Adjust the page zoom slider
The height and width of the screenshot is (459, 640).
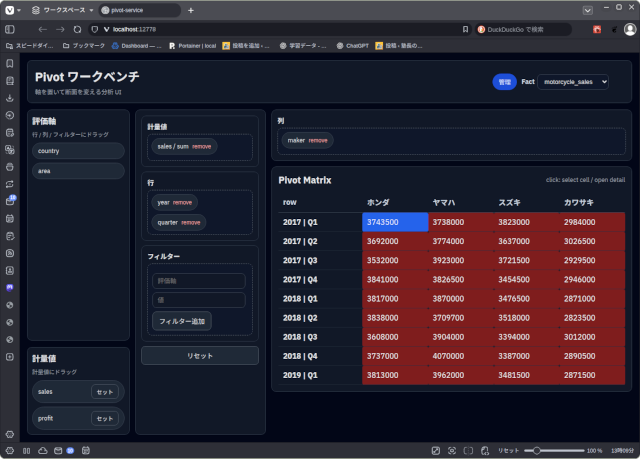553,451
